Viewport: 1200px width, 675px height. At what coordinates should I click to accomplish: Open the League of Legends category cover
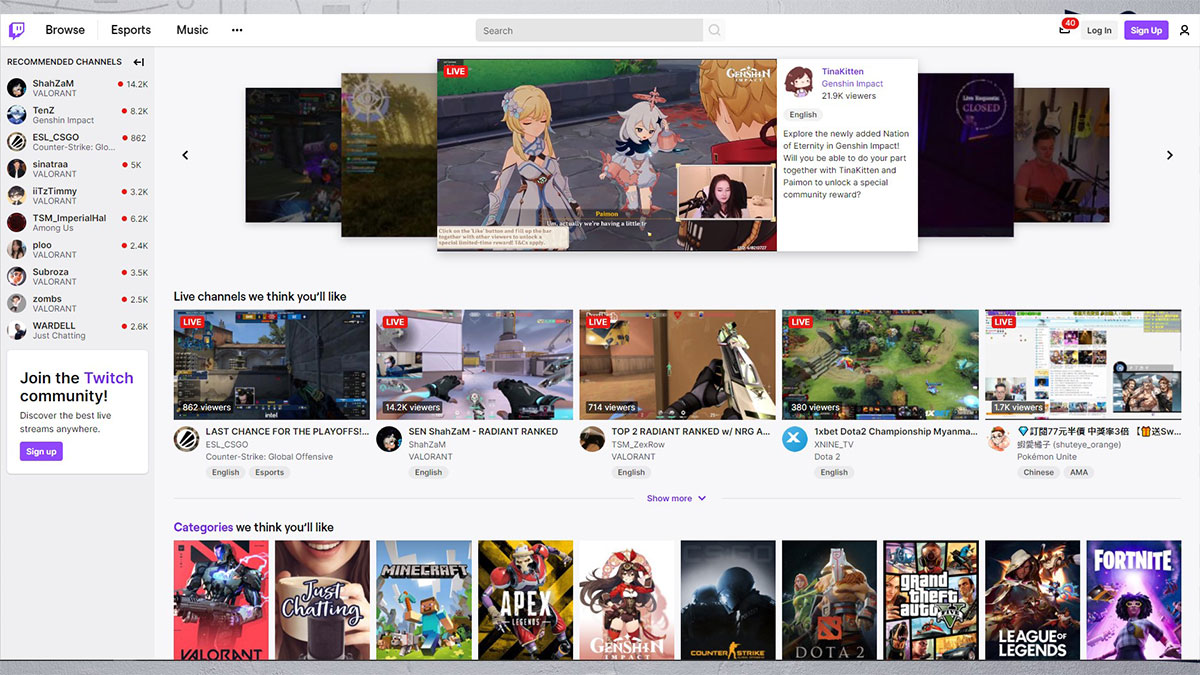[x=1033, y=600]
